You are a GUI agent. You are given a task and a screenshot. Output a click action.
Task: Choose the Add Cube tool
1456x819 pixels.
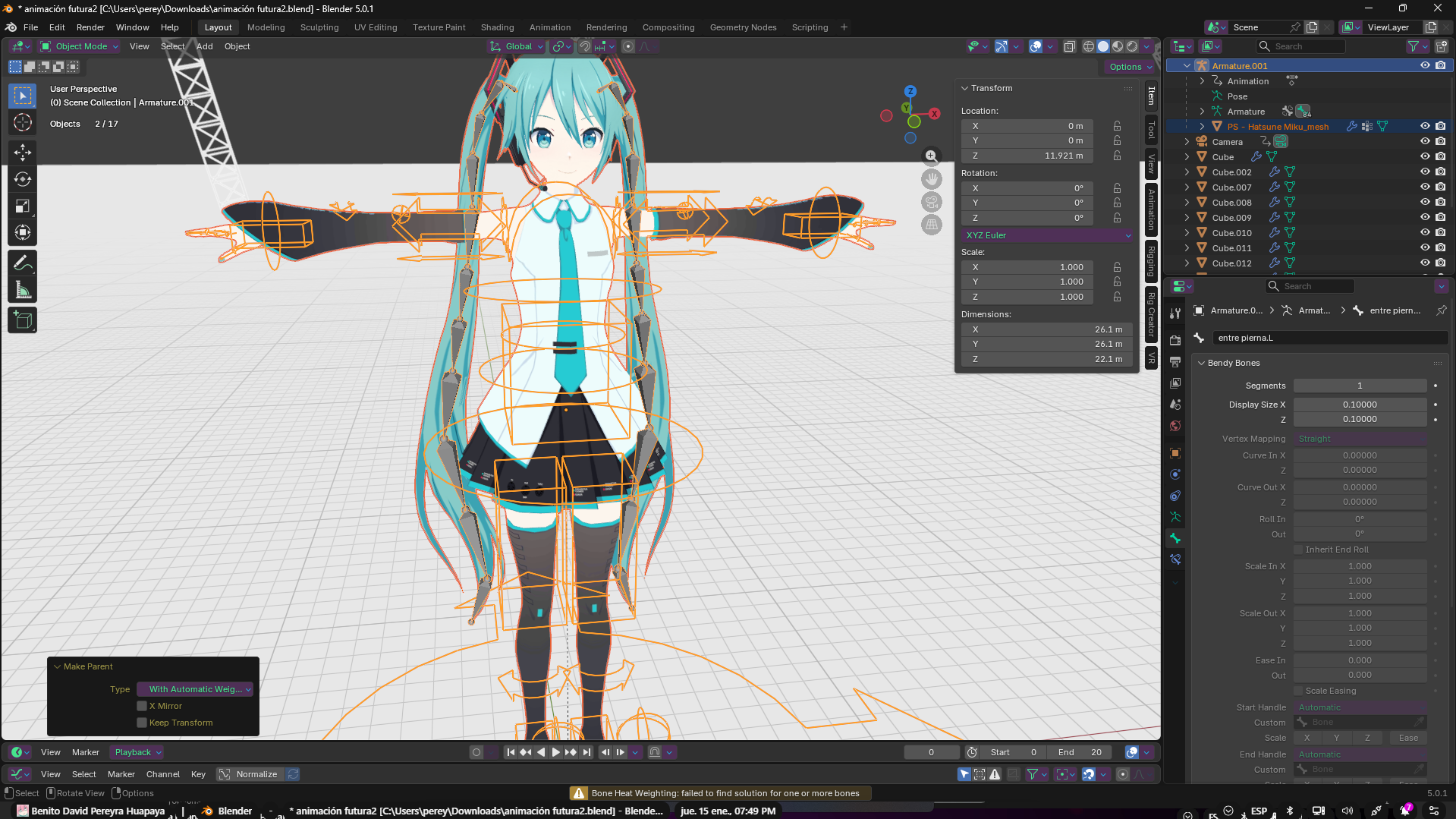point(23,320)
